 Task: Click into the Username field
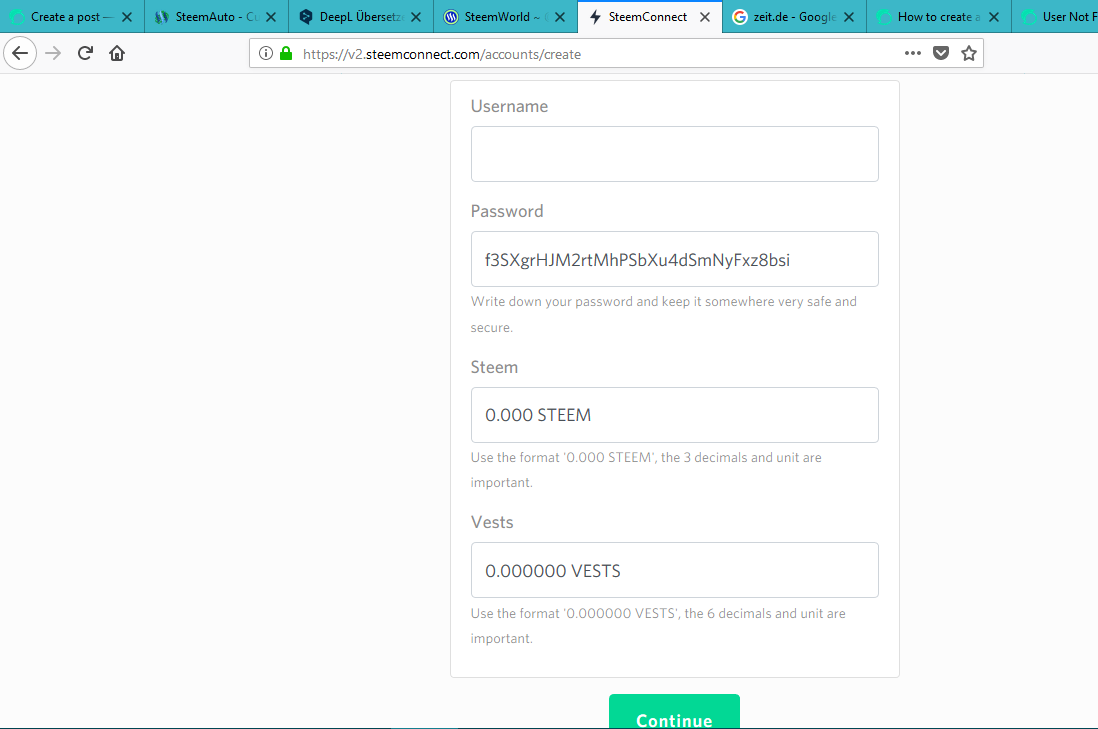(x=674, y=154)
